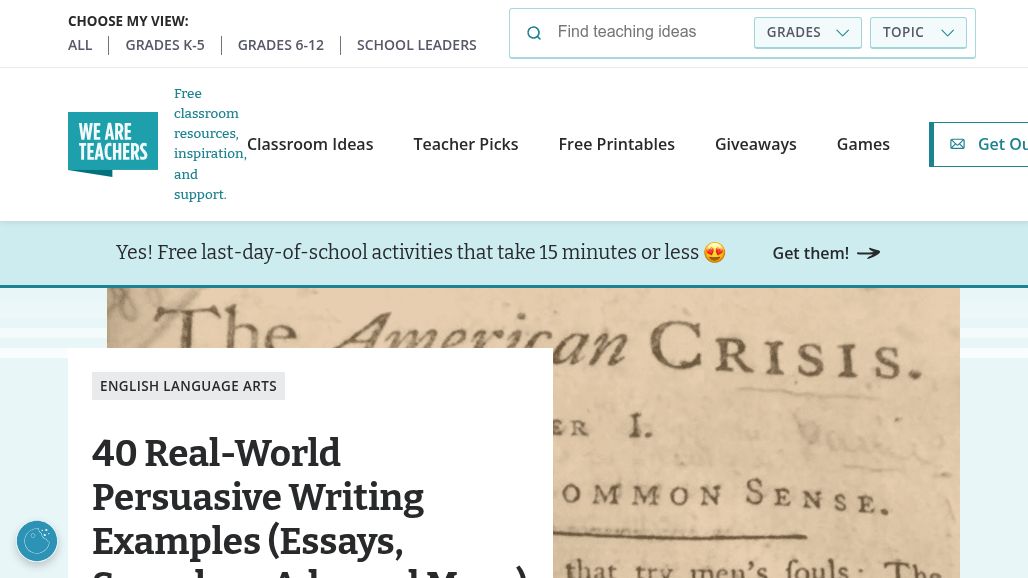Click the cookie preferences icon
Viewport: 1028px width, 578px height.
[x=37, y=541]
